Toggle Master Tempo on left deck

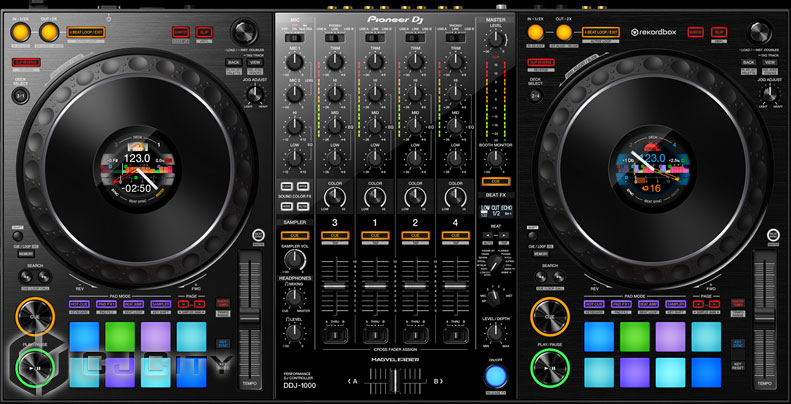pyautogui.click(x=223, y=303)
